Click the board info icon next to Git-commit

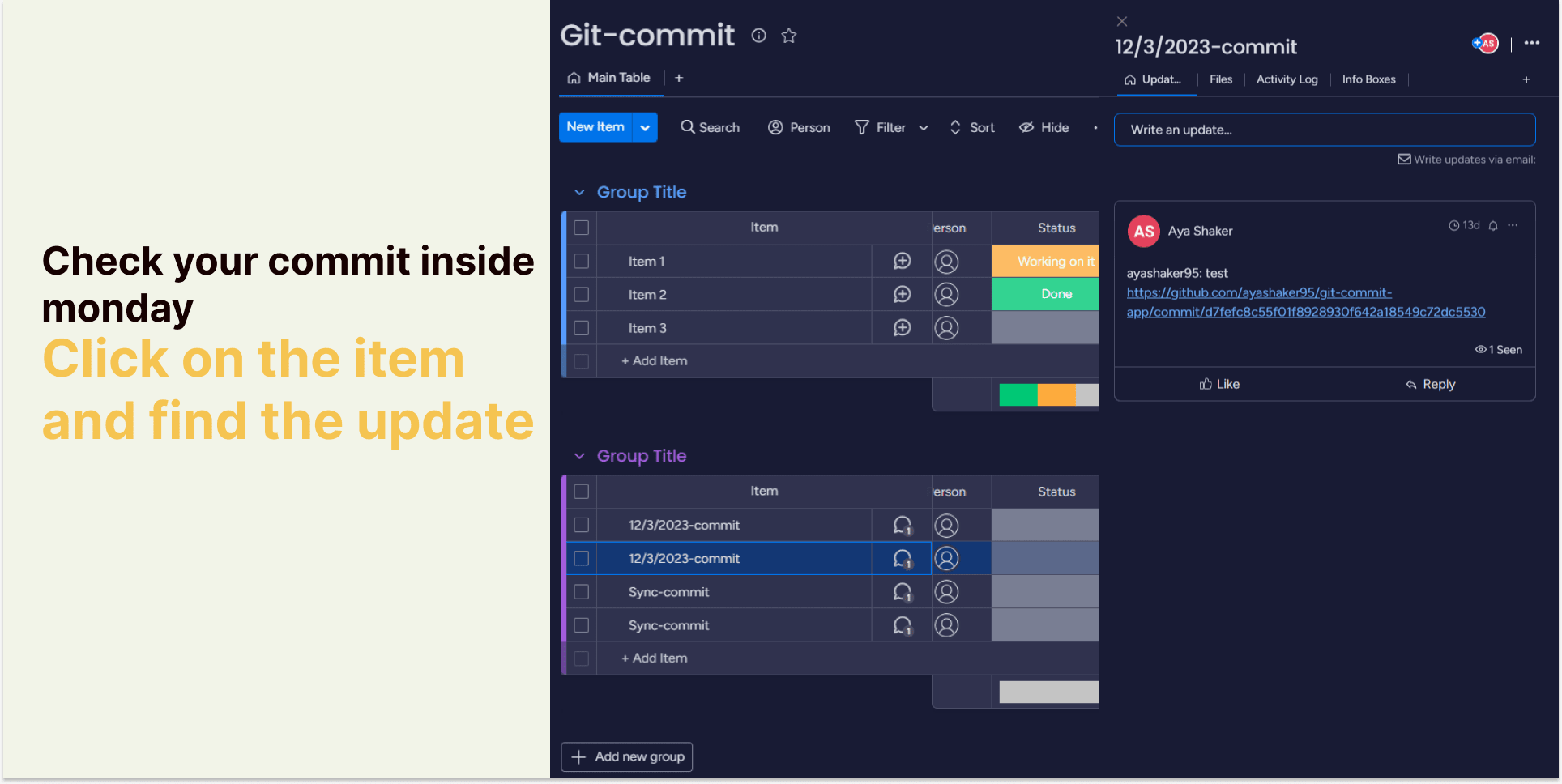click(x=758, y=36)
